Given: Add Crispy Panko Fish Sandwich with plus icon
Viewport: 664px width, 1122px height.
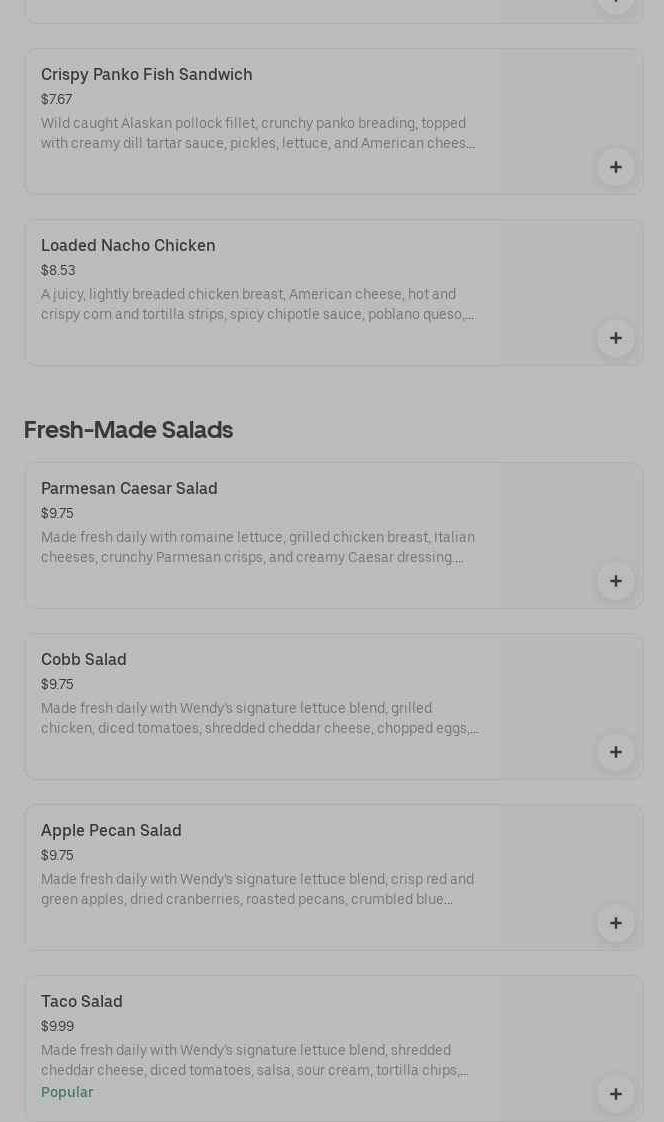Looking at the screenshot, I should coord(615,167).
